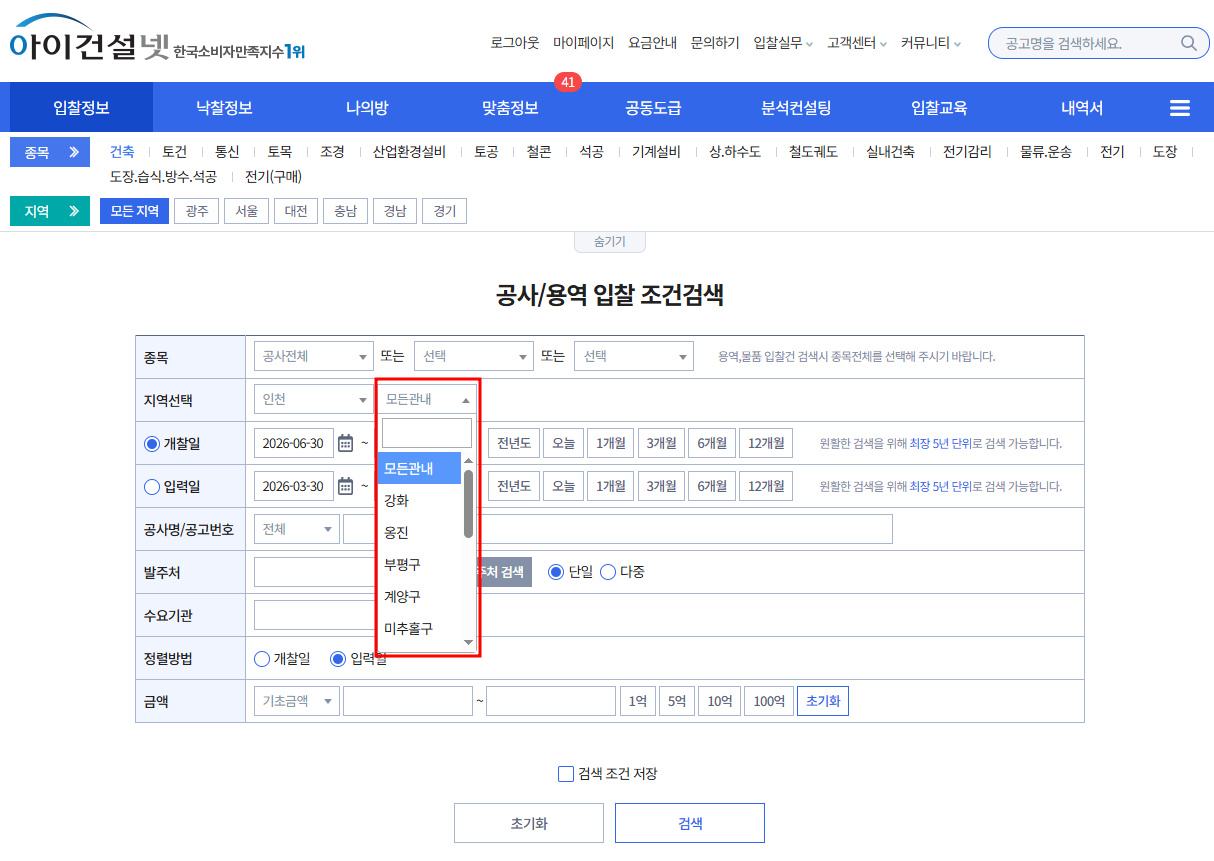The height and width of the screenshot is (861, 1214).
Task: Open the 공사전체 category dropdown
Action: point(314,356)
